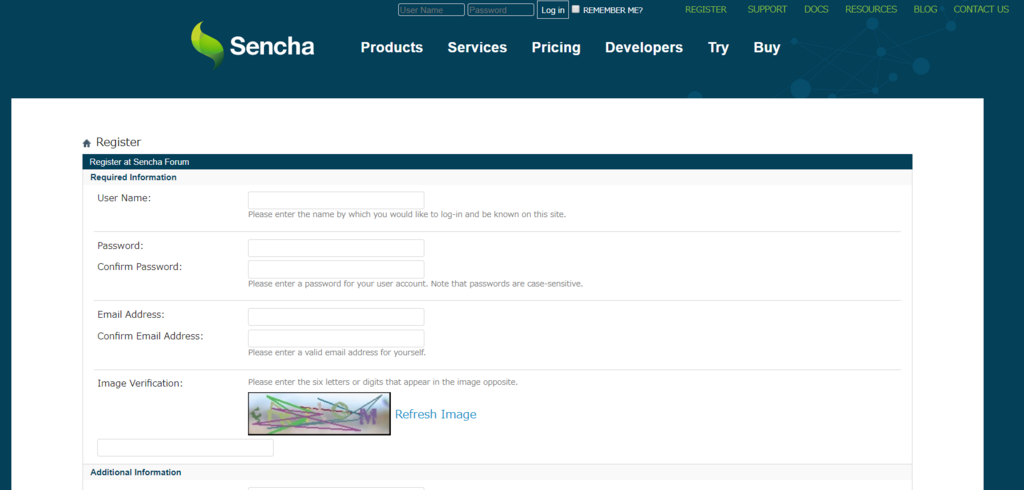Open the Pricing menu
Screen dimensions: 1024x490
click(x=556, y=48)
